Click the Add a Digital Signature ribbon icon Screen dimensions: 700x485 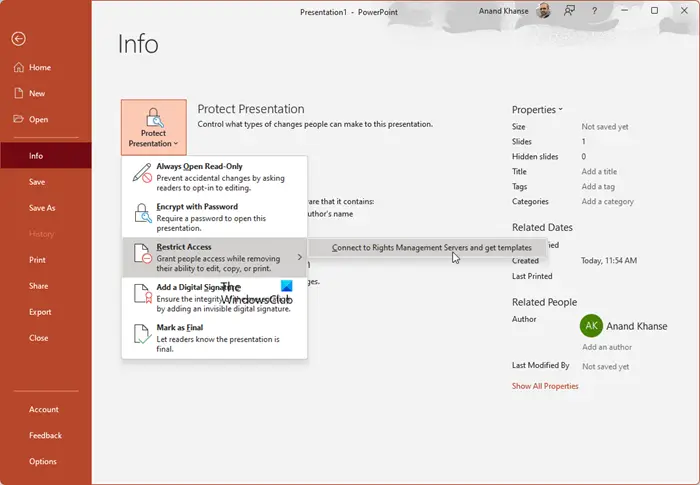coord(142,294)
